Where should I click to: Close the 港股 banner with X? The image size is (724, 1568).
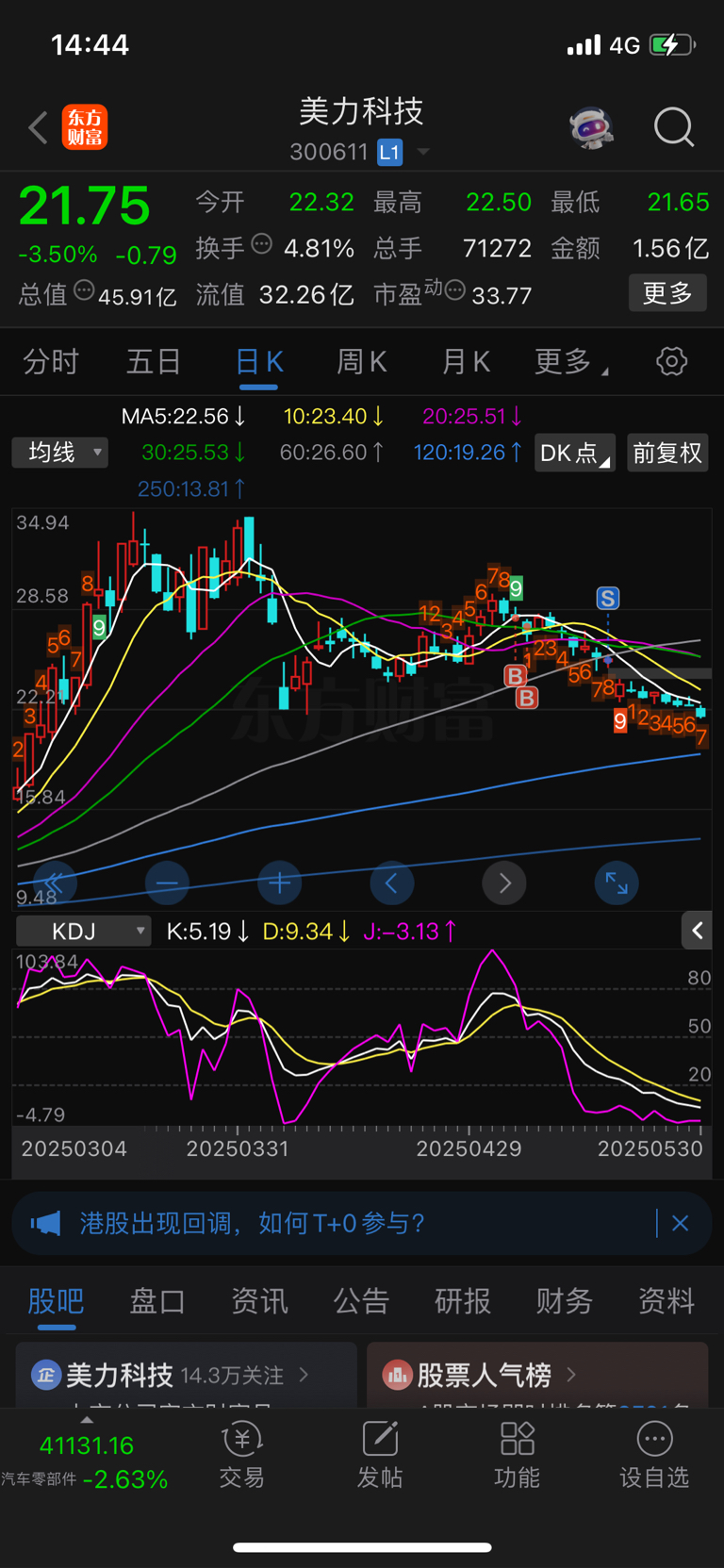tap(680, 1223)
